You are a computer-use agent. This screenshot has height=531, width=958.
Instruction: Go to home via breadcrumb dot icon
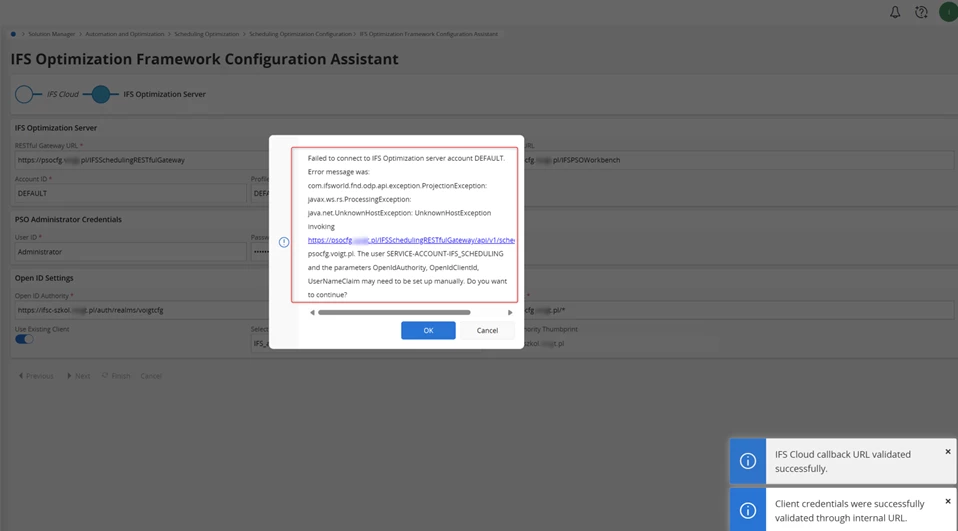(13, 34)
